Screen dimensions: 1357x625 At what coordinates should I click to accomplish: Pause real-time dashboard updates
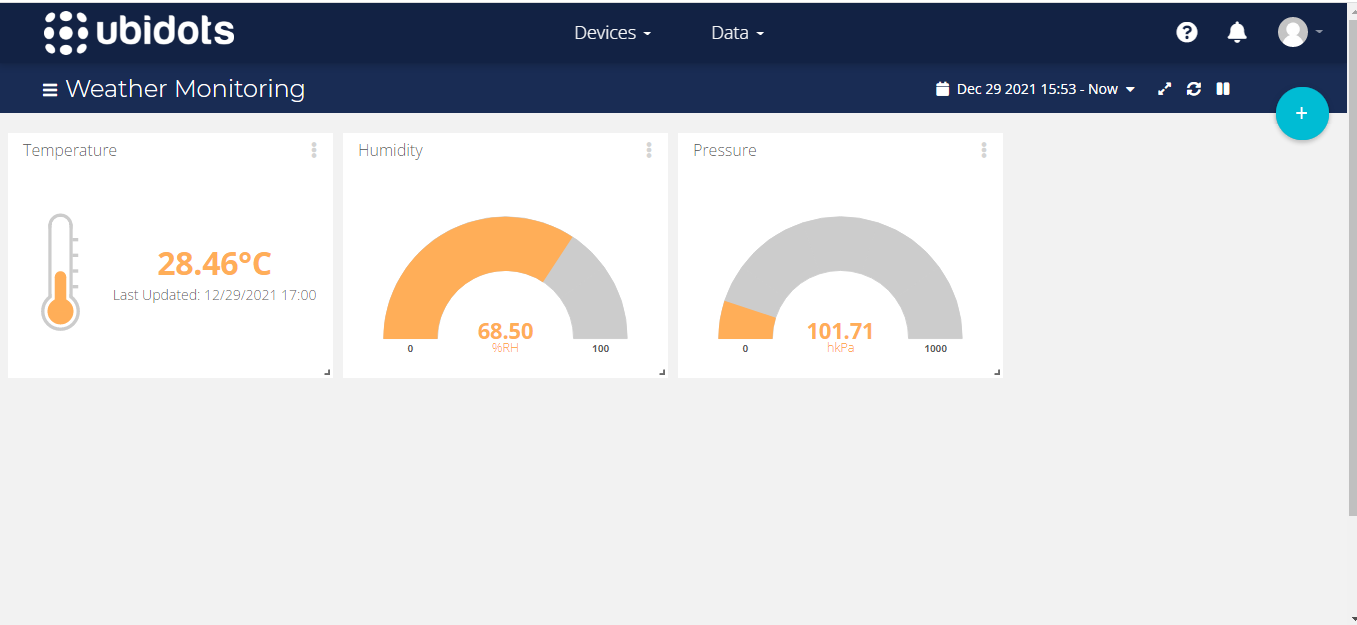(x=1222, y=89)
